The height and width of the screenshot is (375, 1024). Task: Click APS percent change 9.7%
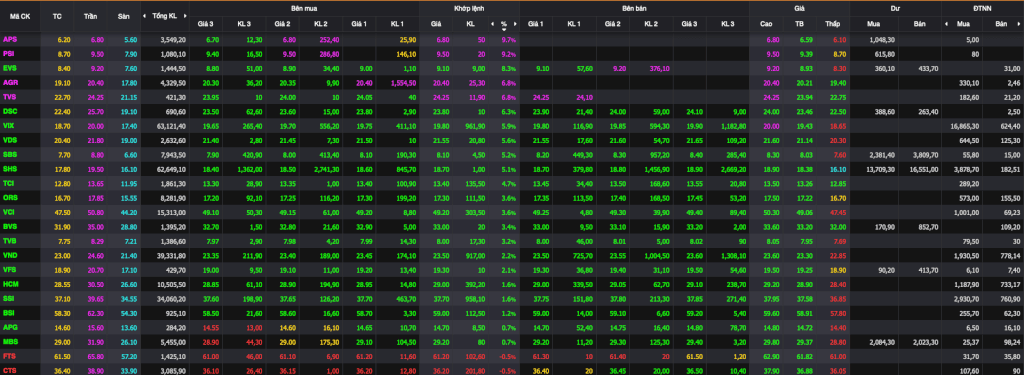pos(509,40)
